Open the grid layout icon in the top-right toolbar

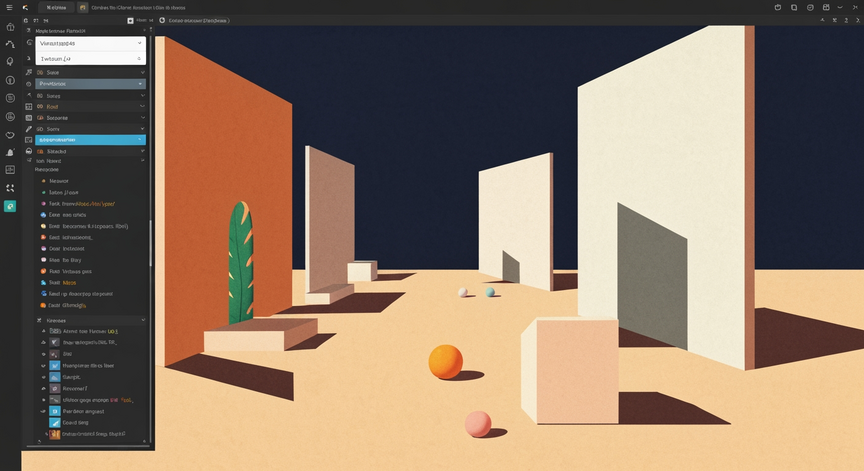click(826, 7)
